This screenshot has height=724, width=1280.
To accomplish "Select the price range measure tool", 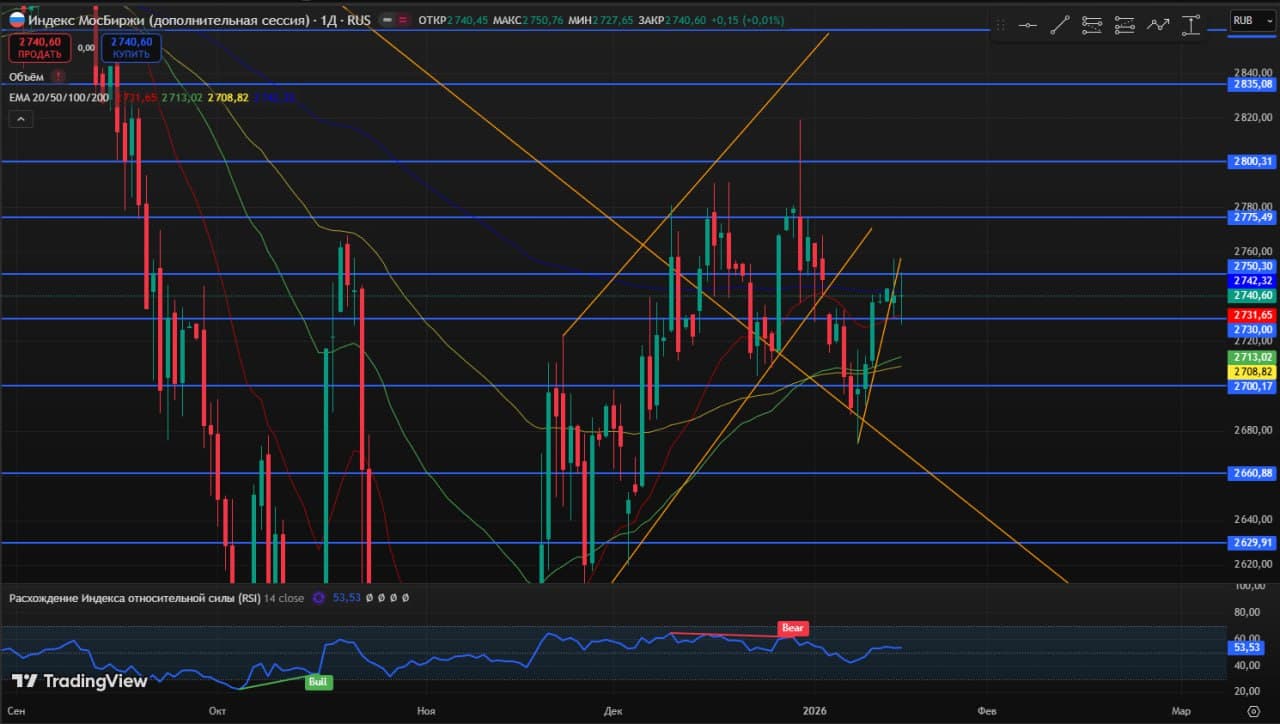I will click(x=1190, y=25).
